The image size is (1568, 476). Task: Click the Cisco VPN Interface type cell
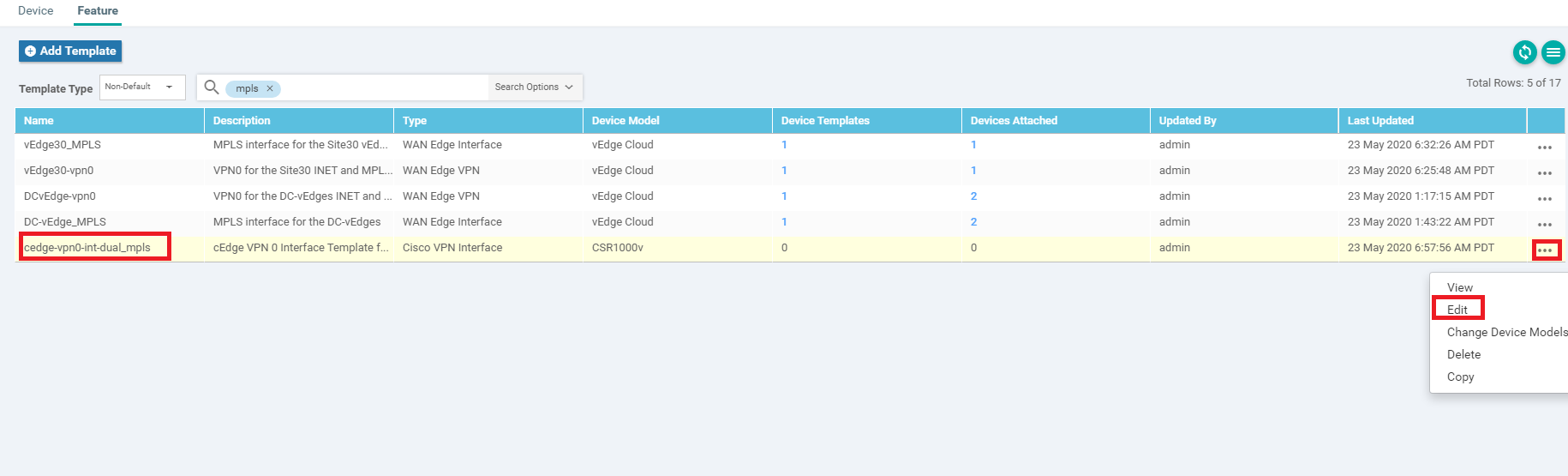tap(452, 248)
